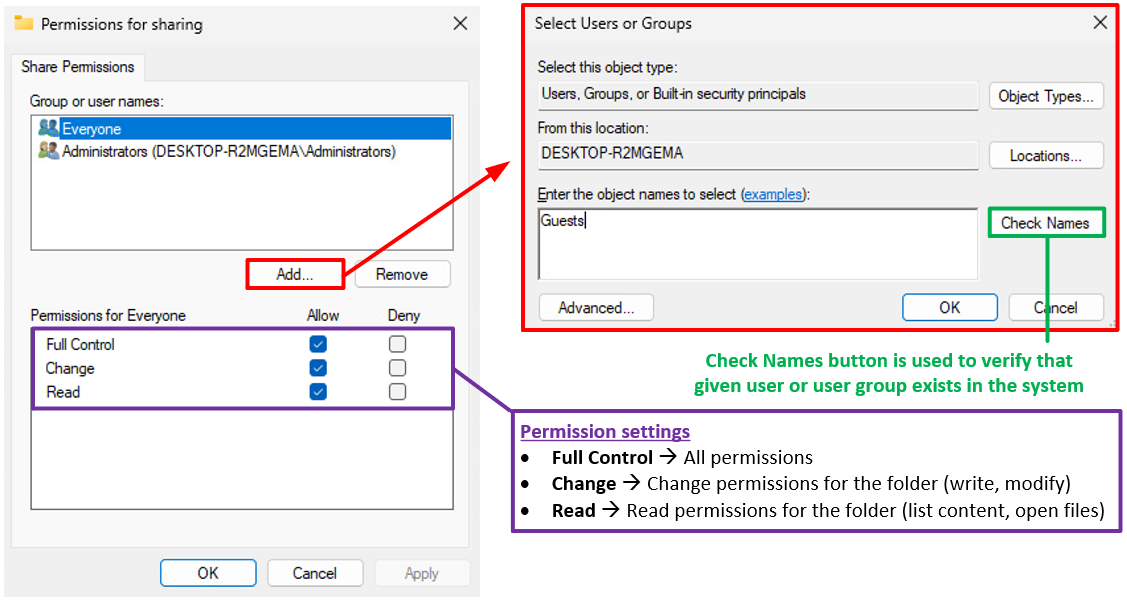The height and width of the screenshot is (600, 1127).
Task: Open the Object Types... dialog
Action: pyautogui.click(x=1046, y=96)
